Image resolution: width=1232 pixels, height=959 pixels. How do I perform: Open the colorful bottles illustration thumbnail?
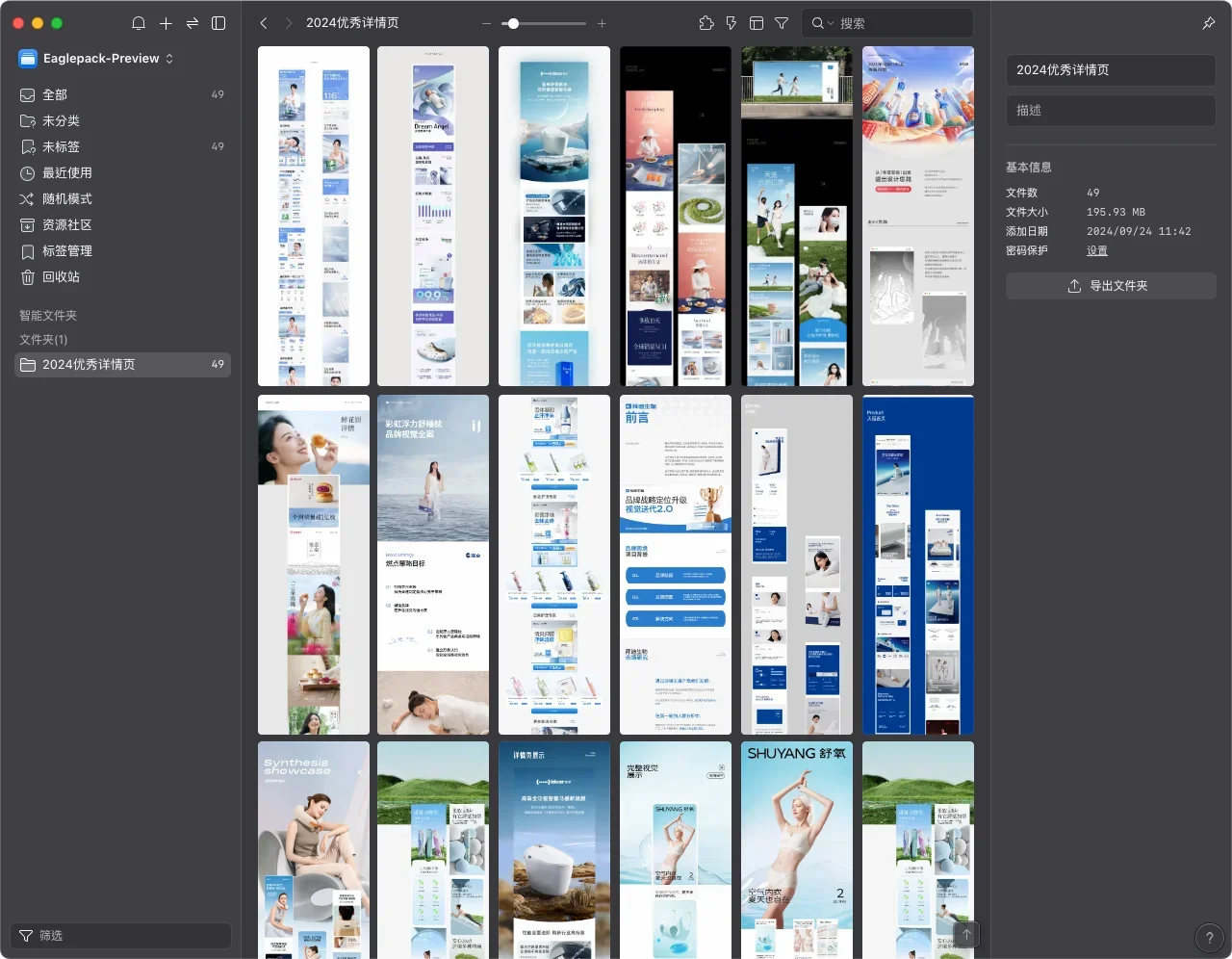coord(918,216)
